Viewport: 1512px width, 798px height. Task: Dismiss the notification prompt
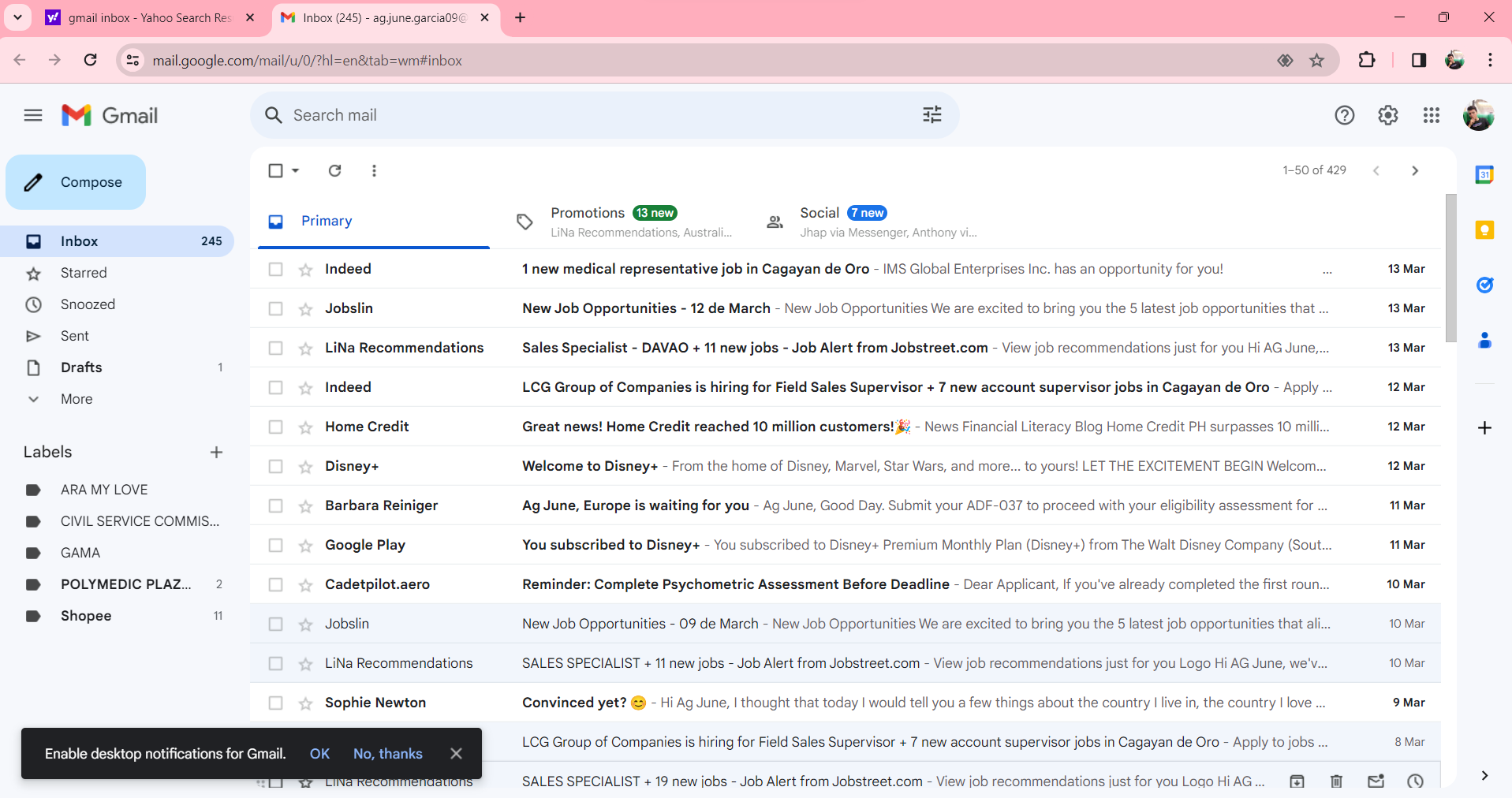tap(456, 754)
